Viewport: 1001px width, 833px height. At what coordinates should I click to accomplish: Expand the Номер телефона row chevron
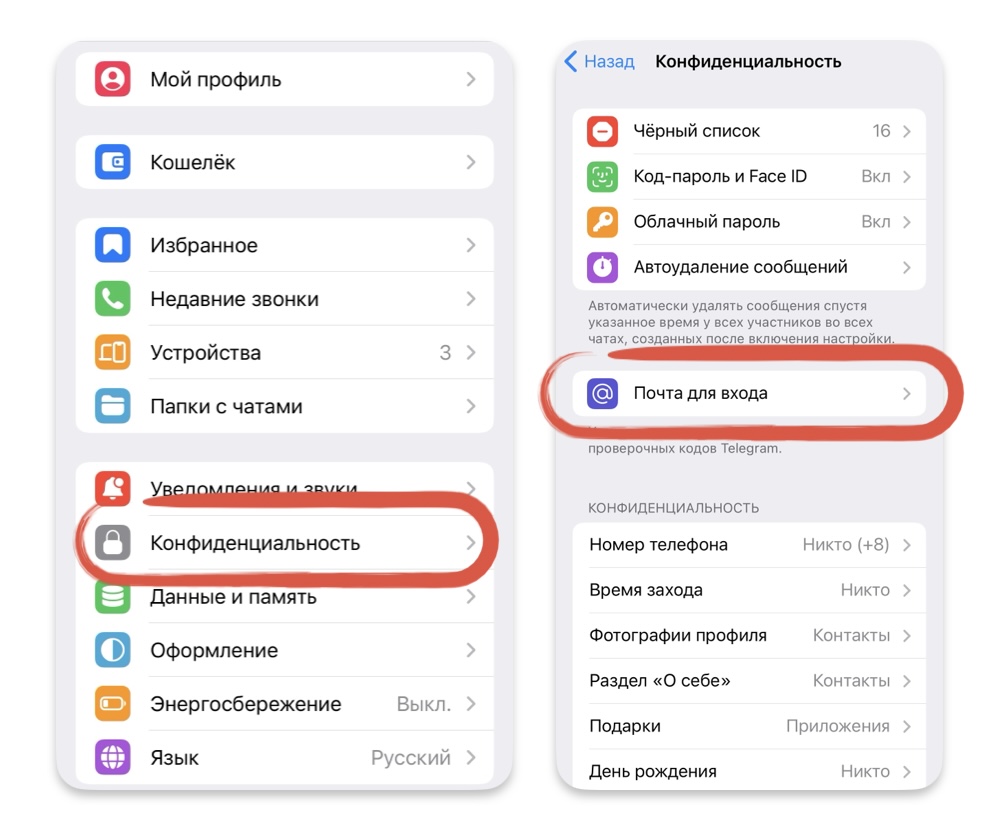907,545
